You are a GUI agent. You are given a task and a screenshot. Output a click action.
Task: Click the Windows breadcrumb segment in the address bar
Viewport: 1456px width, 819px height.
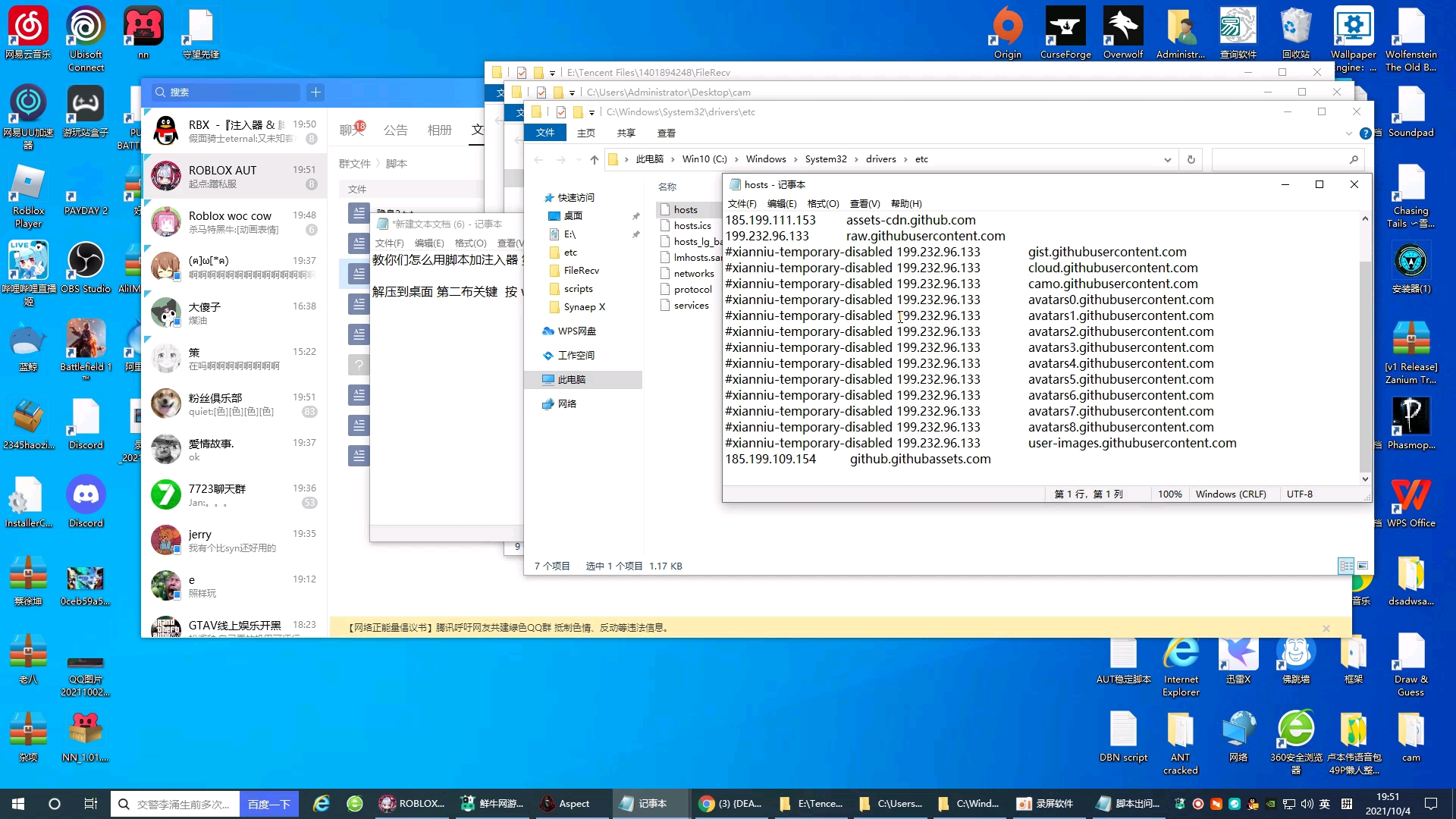pos(766,159)
